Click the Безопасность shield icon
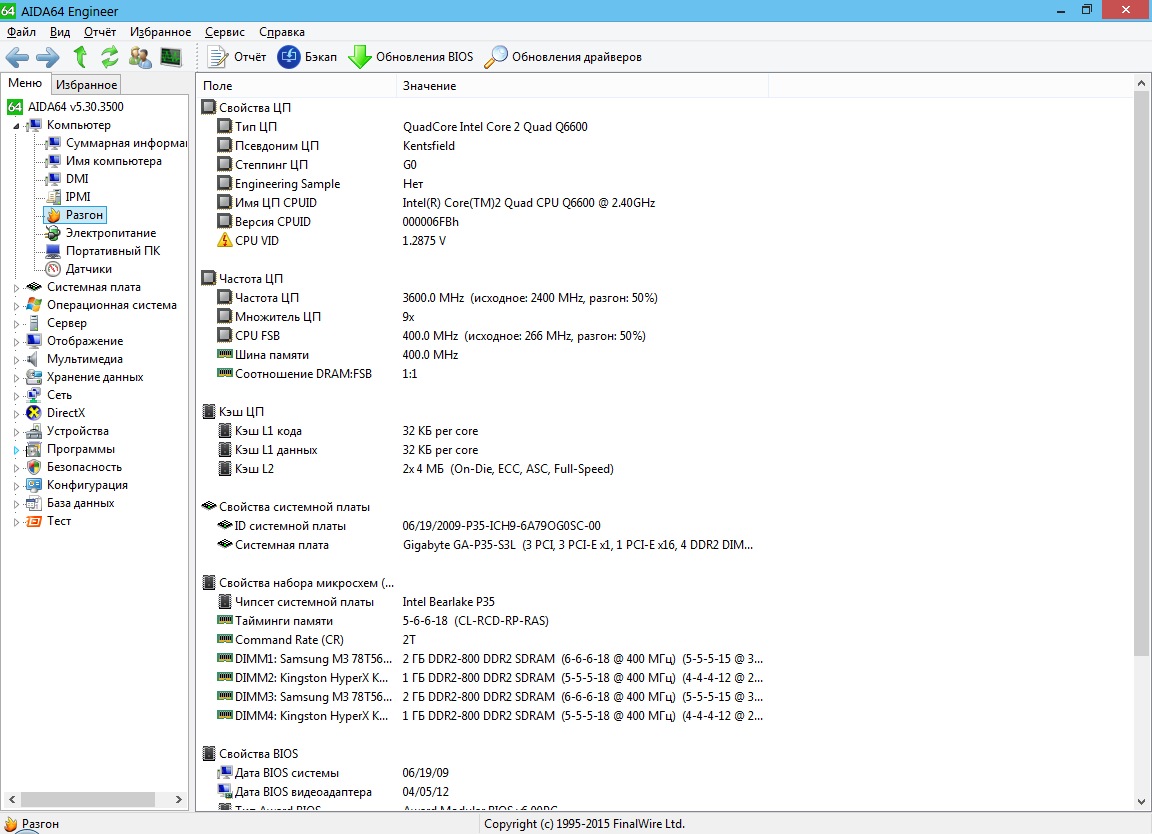 34,467
